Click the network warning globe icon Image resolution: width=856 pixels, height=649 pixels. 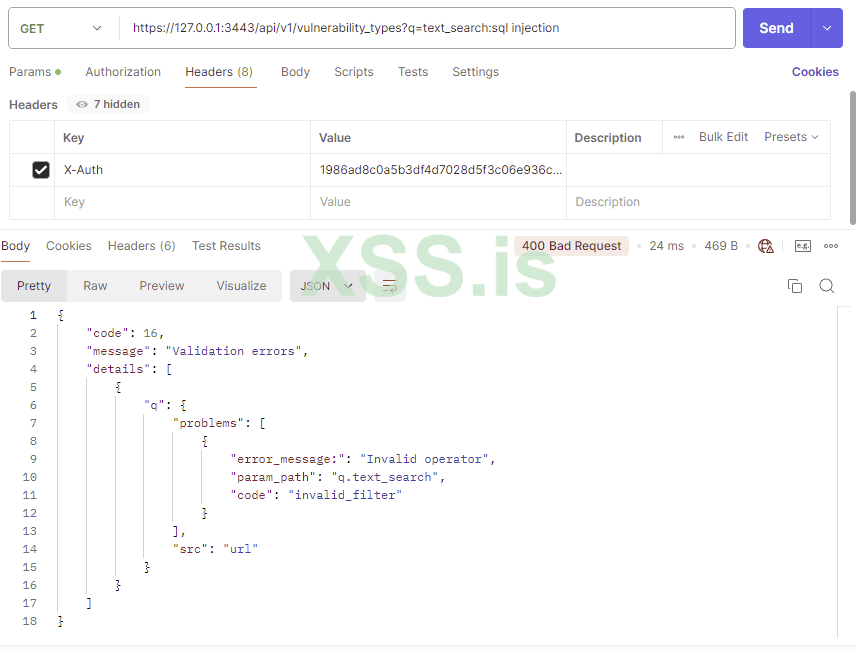[x=766, y=246]
